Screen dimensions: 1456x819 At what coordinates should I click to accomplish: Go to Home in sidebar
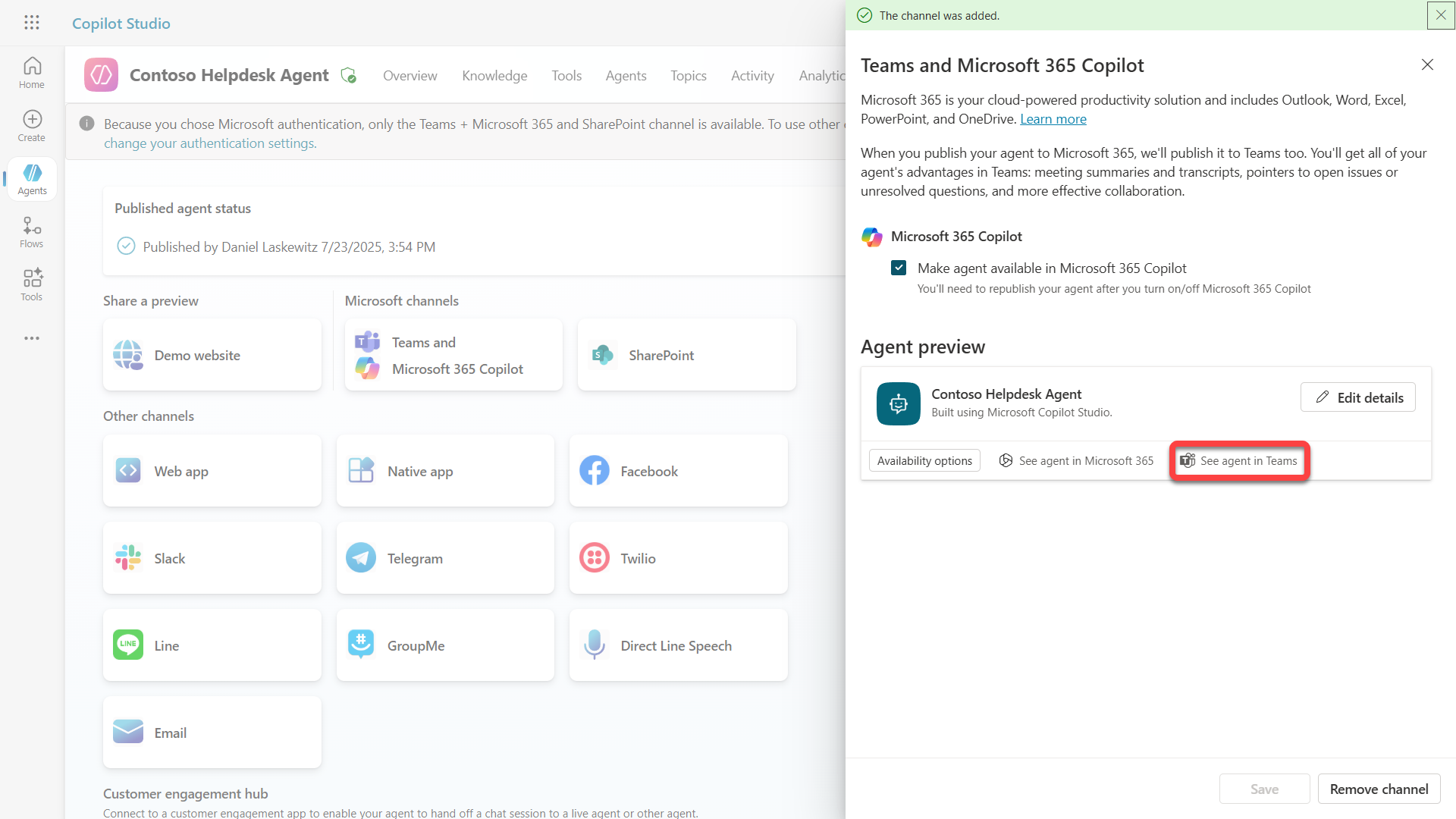(x=32, y=73)
